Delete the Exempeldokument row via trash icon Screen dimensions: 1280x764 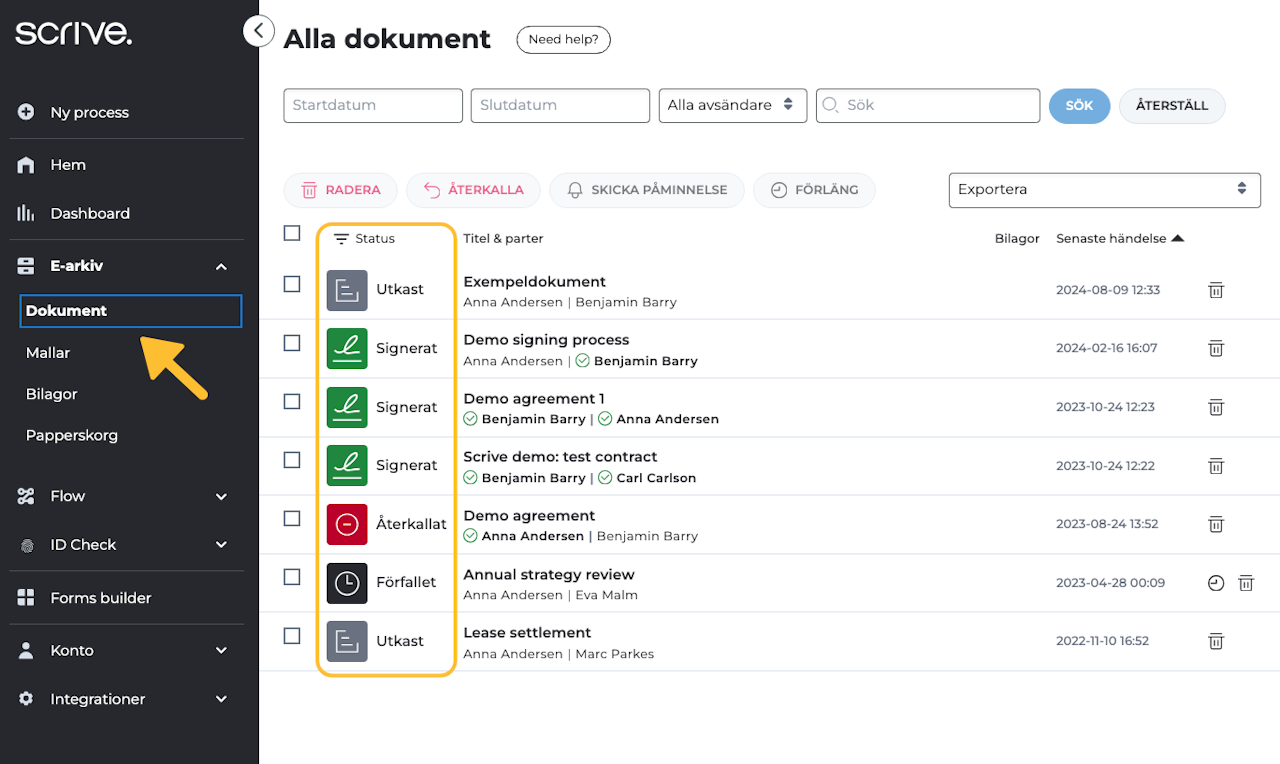coord(1216,290)
